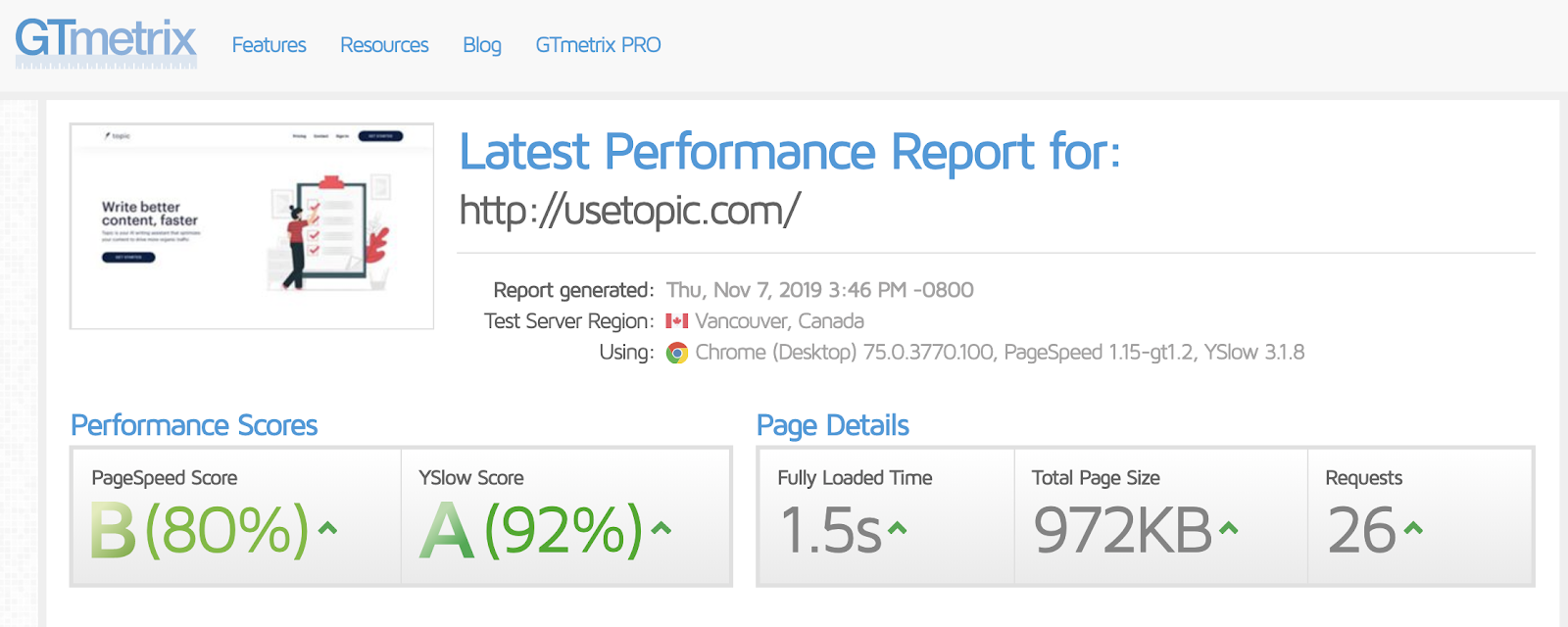
Task: Open the Resources menu item
Action: click(x=384, y=45)
